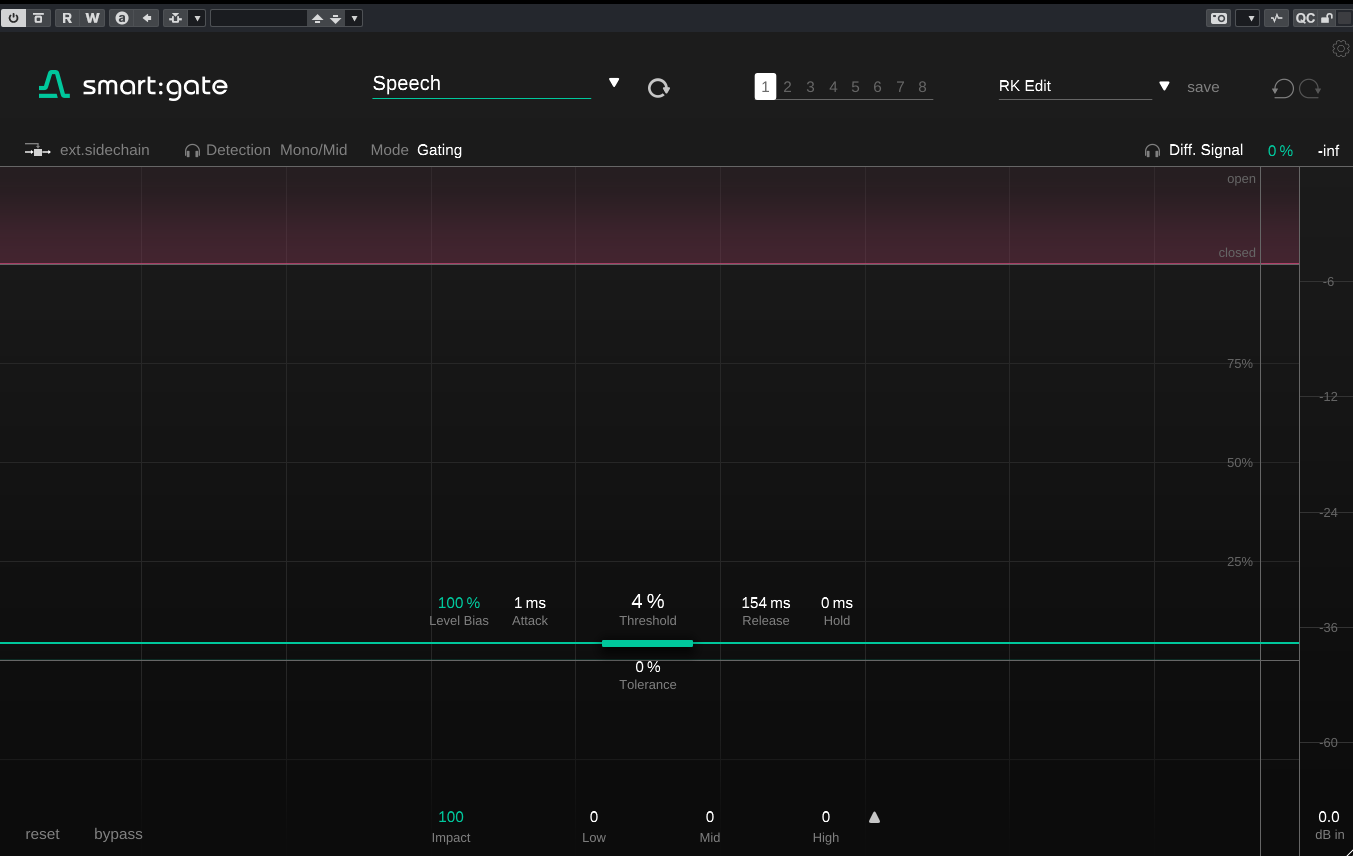Activate the host side-chain icon
Screen dimensions: 1353x856
coord(176,18)
